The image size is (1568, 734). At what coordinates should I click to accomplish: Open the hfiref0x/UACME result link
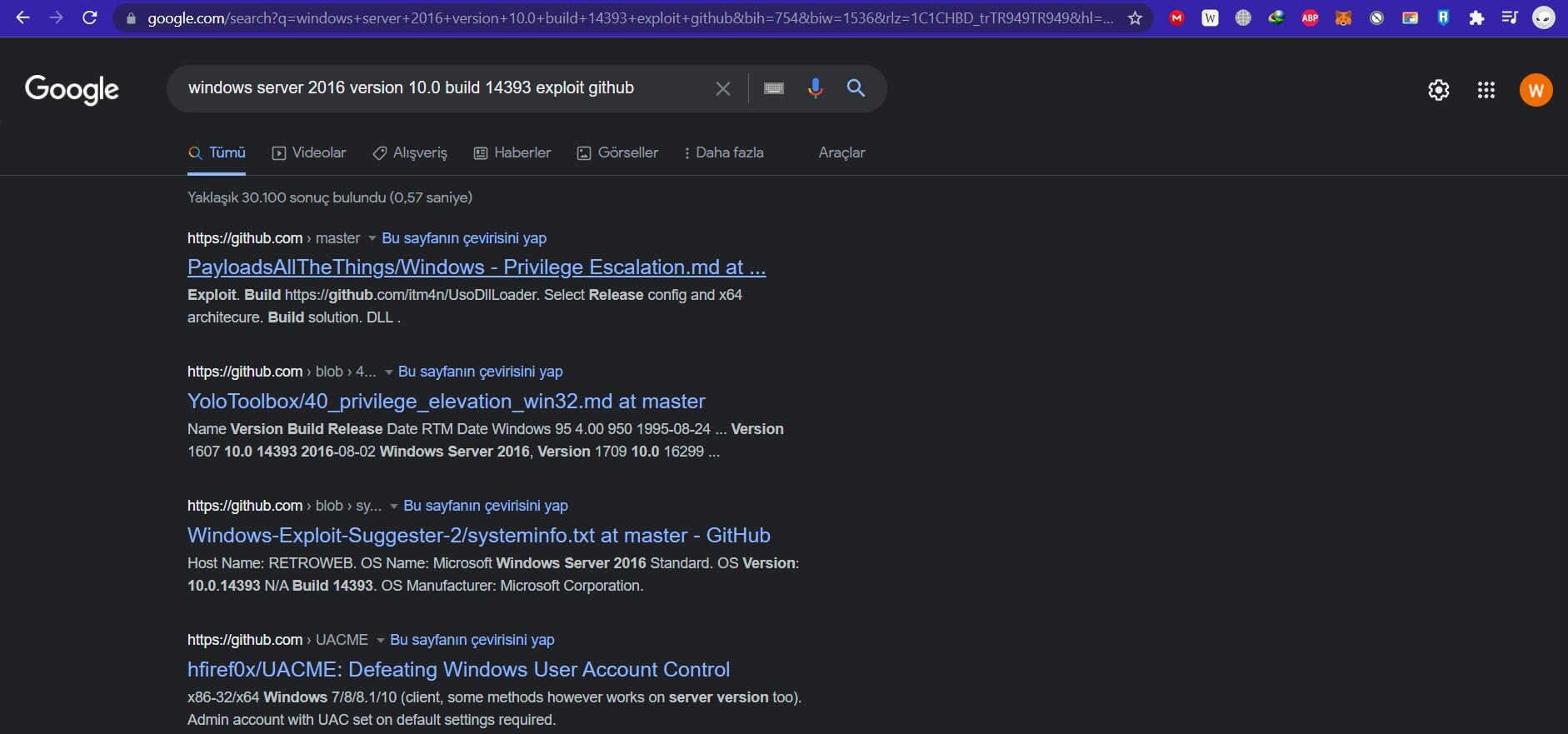[x=458, y=669]
